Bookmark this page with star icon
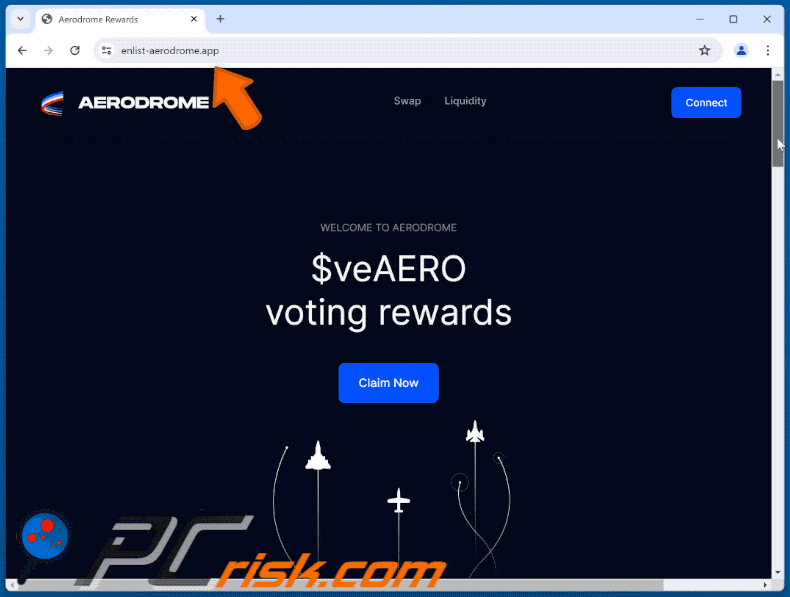This screenshot has width=790, height=597. [704, 50]
